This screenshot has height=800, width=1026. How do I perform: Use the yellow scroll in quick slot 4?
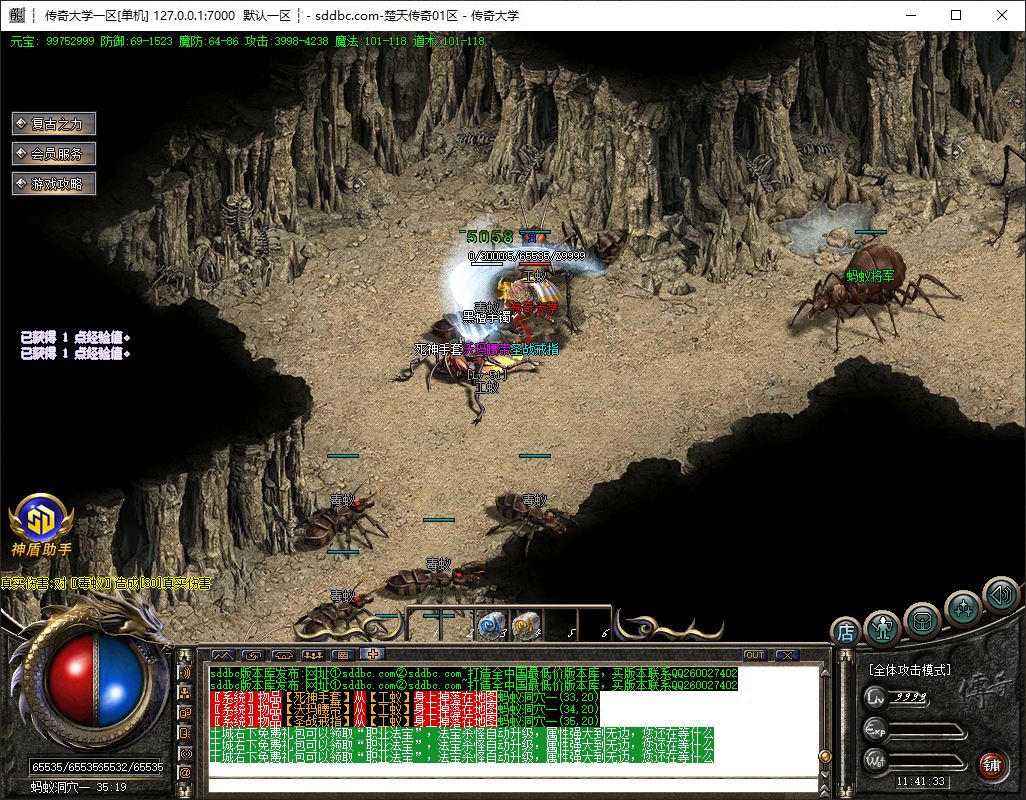(x=526, y=625)
